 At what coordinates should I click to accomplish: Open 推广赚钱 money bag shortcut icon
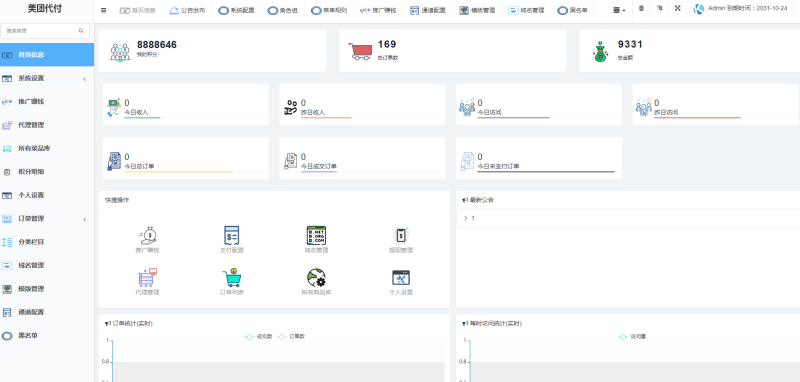(x=147, y=235)
